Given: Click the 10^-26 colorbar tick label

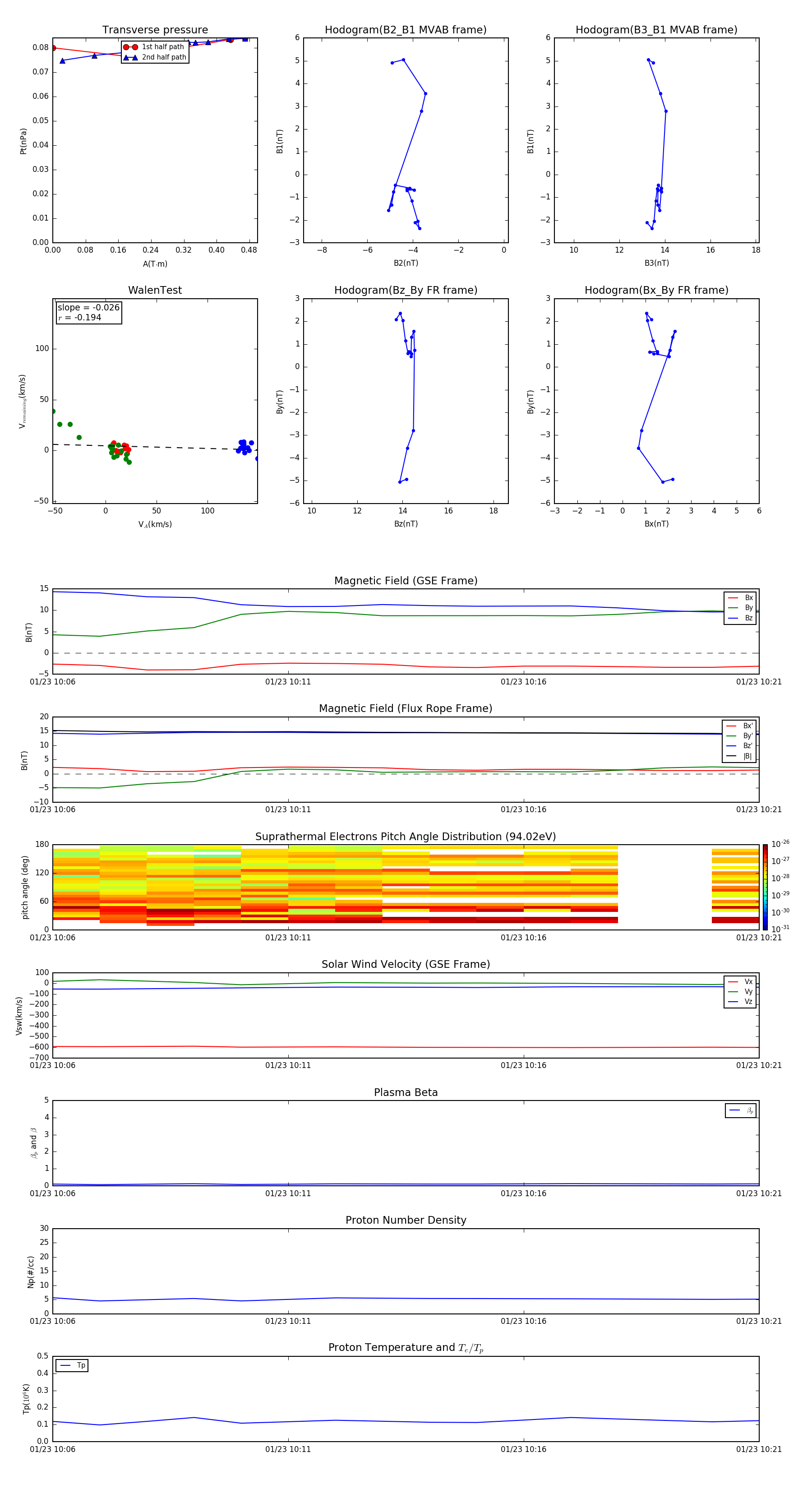Looking at the screenshot, I should [780, 844].
